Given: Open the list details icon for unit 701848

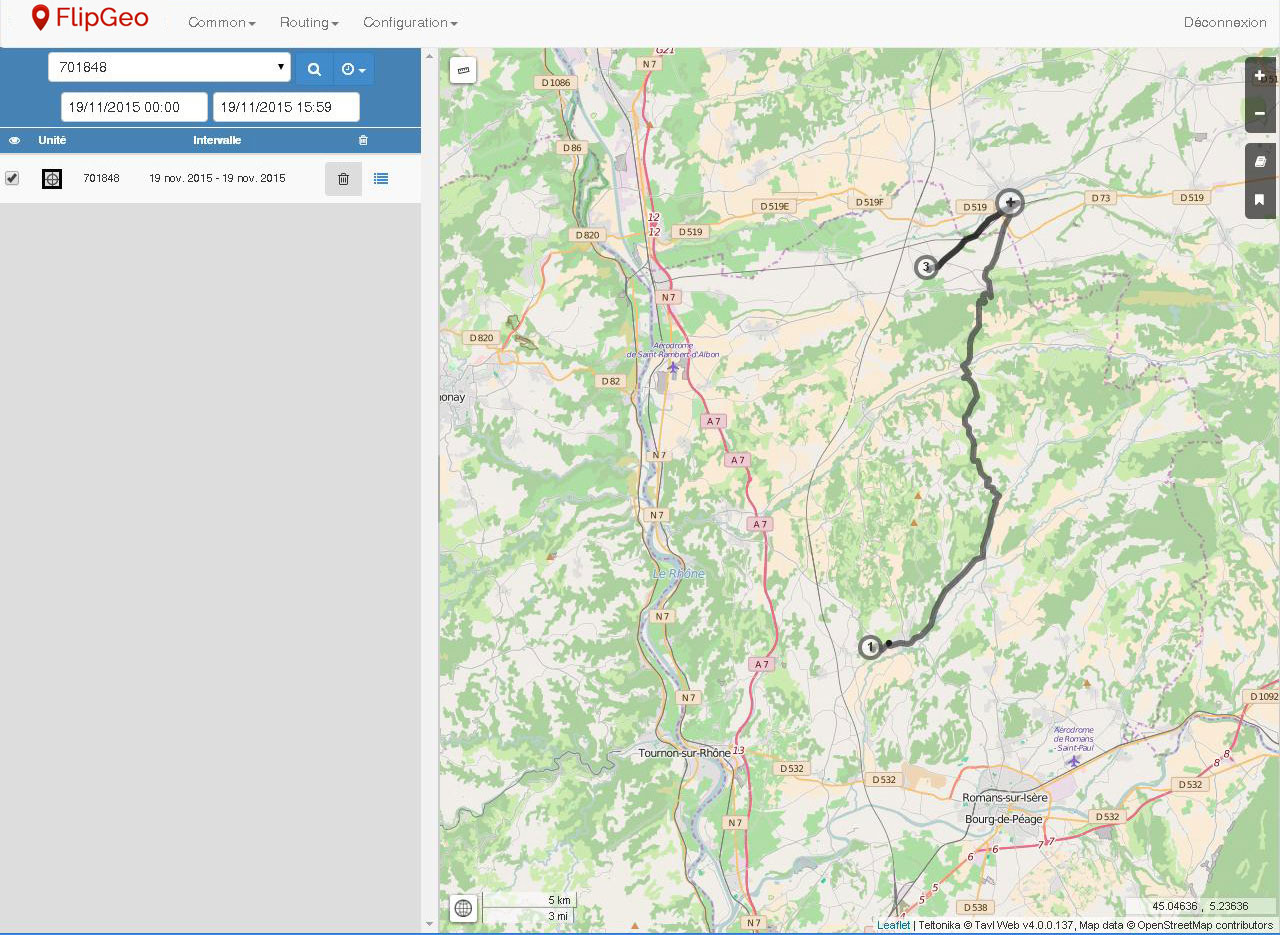Looking at the screenshot, I should (381, 179).
